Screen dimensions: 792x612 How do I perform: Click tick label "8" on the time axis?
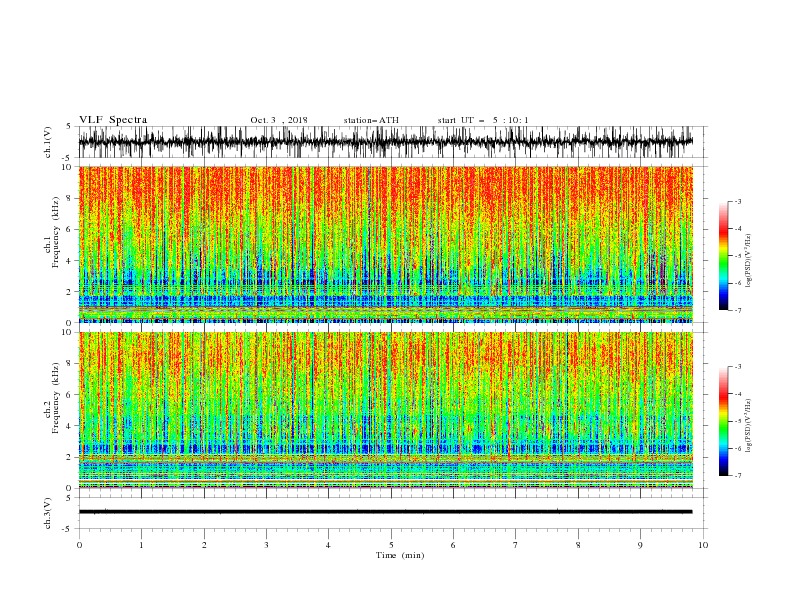click(x=578, y=545)
